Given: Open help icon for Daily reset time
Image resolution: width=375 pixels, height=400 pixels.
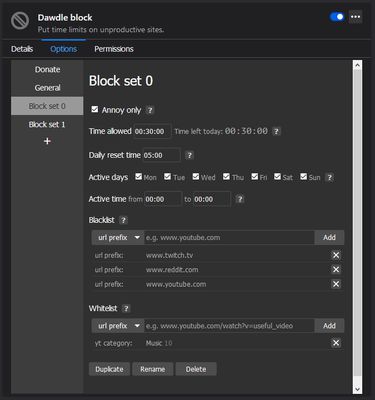Looking at the screenshot, I should (189, 155).
